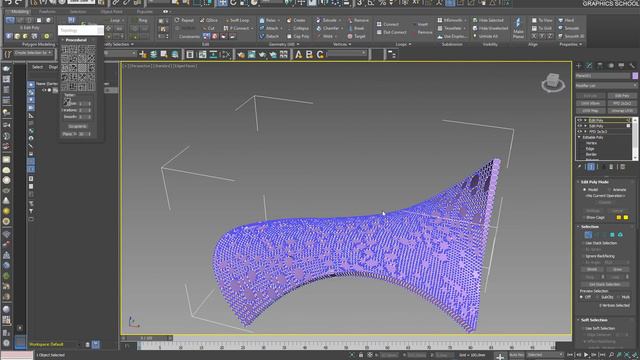
Task: Select the Animate radio button
Action: 609,190
